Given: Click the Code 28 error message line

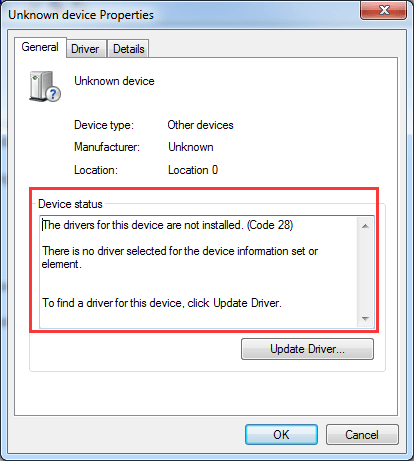Looking at the screenshot, I should click(x=168, y=225).
